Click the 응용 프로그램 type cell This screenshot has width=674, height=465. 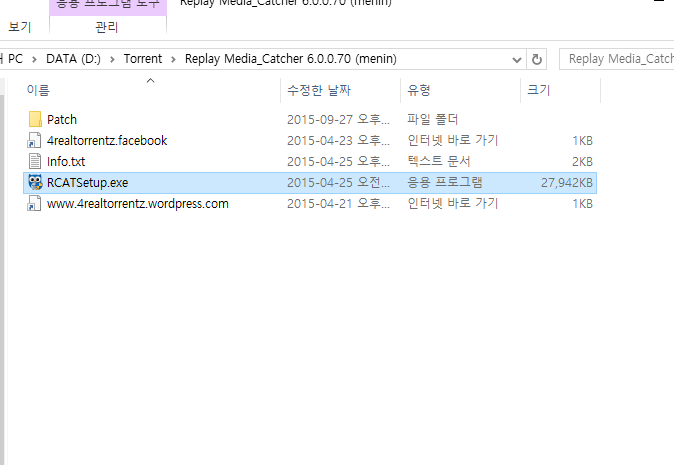coord(444,182)
